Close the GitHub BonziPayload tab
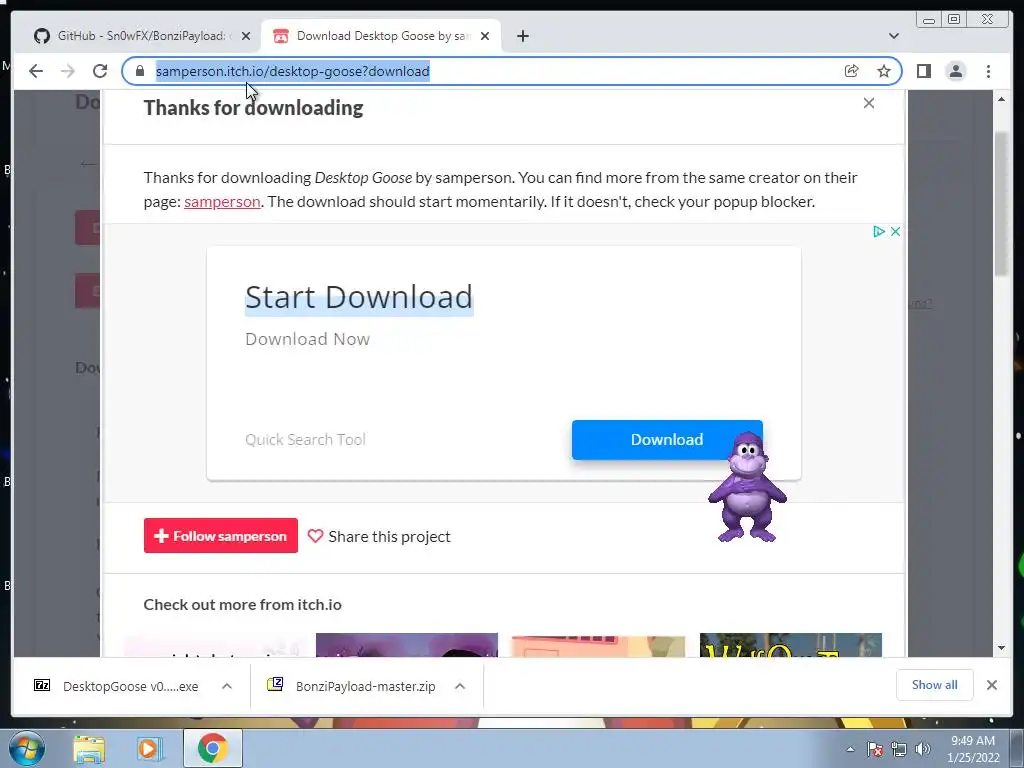 click(246, 36)
